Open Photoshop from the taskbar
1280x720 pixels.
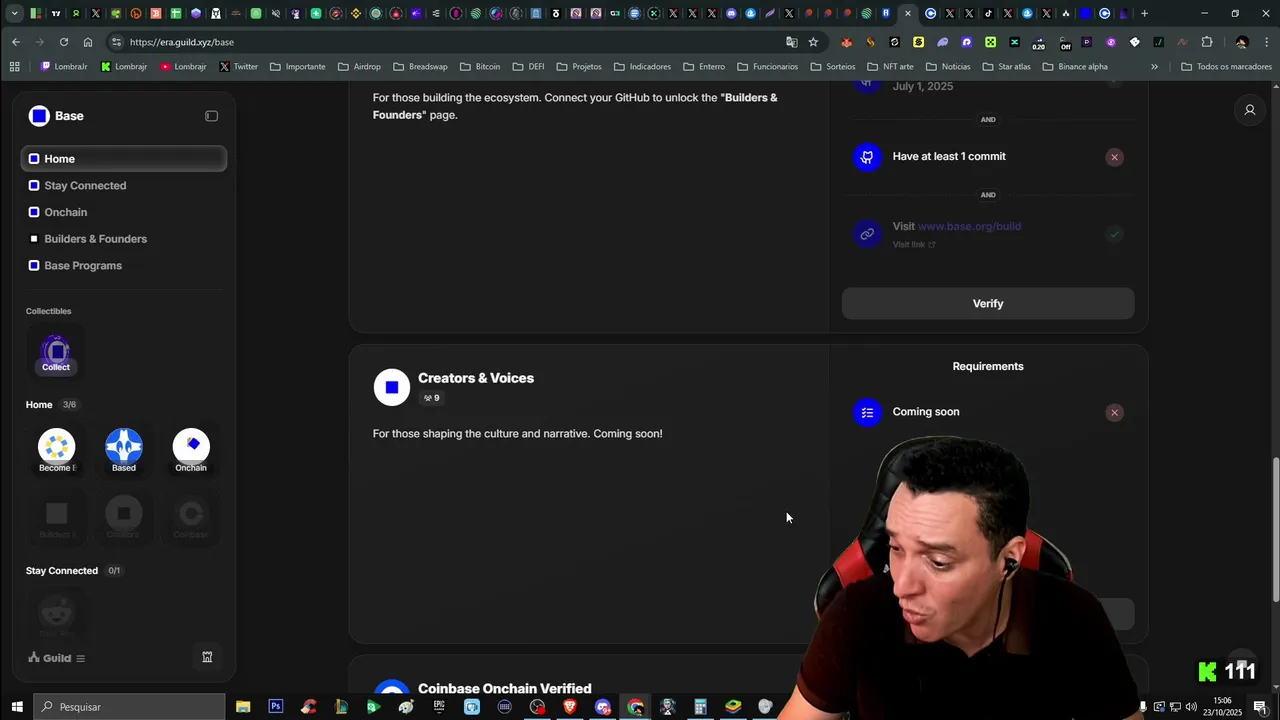(x=276, y=707)
